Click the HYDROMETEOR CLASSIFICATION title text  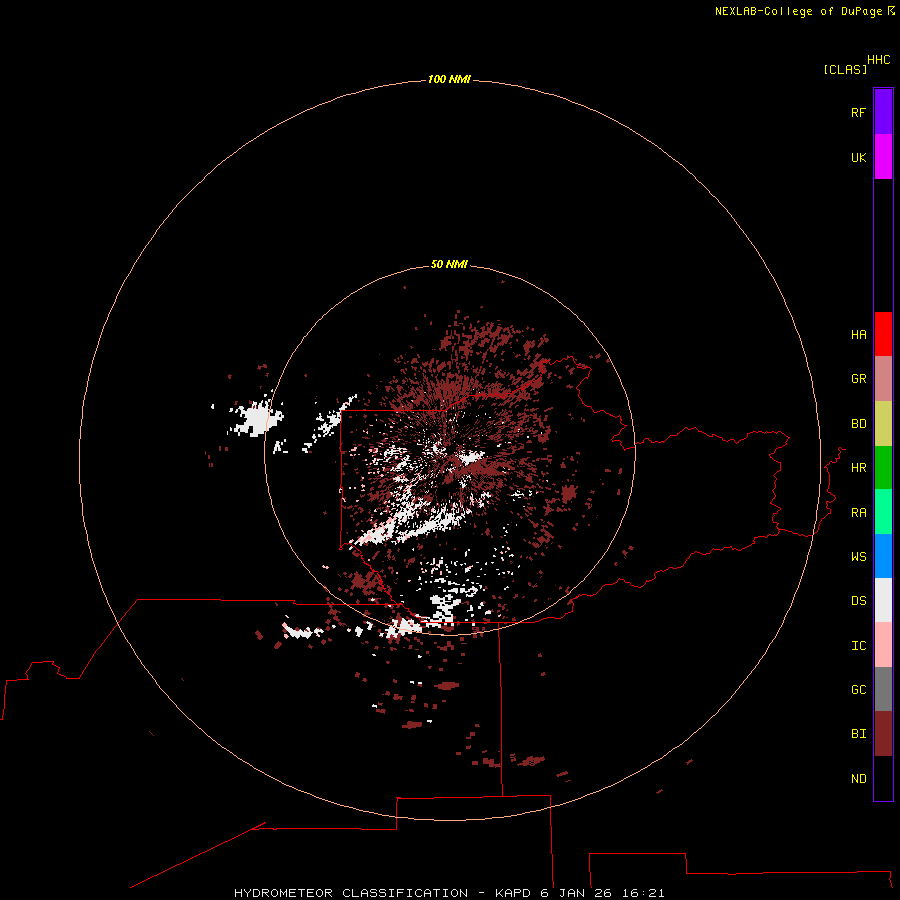point(351,893)
